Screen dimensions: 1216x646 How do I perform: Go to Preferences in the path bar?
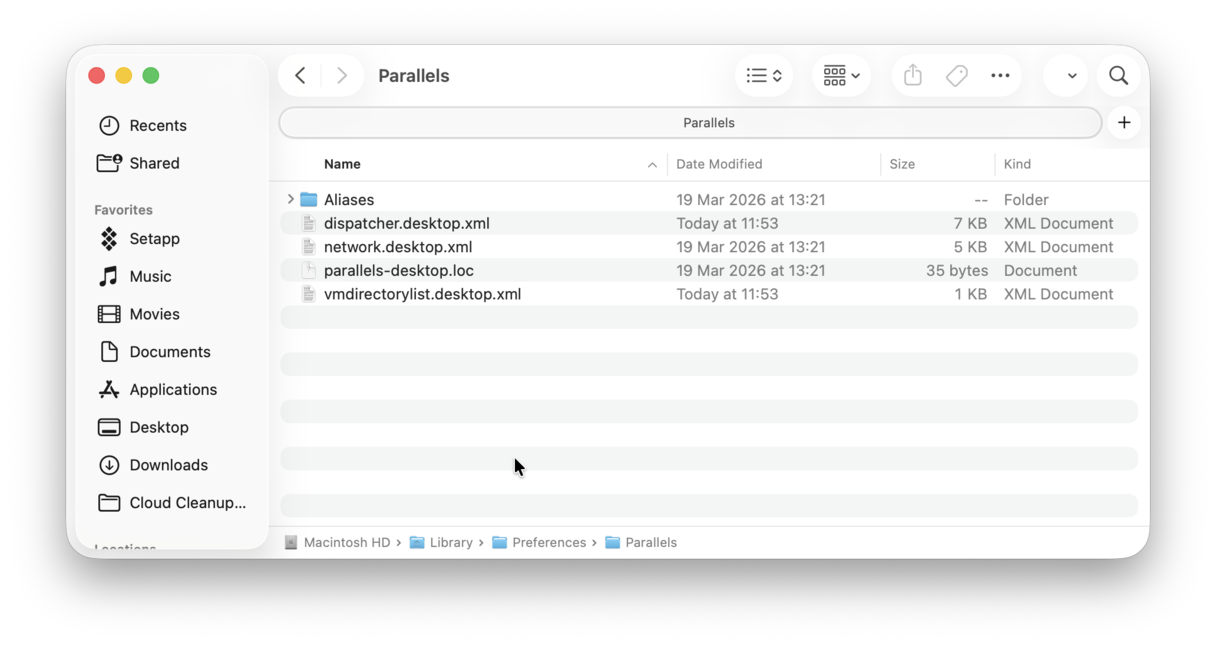(x=539, y=542)
